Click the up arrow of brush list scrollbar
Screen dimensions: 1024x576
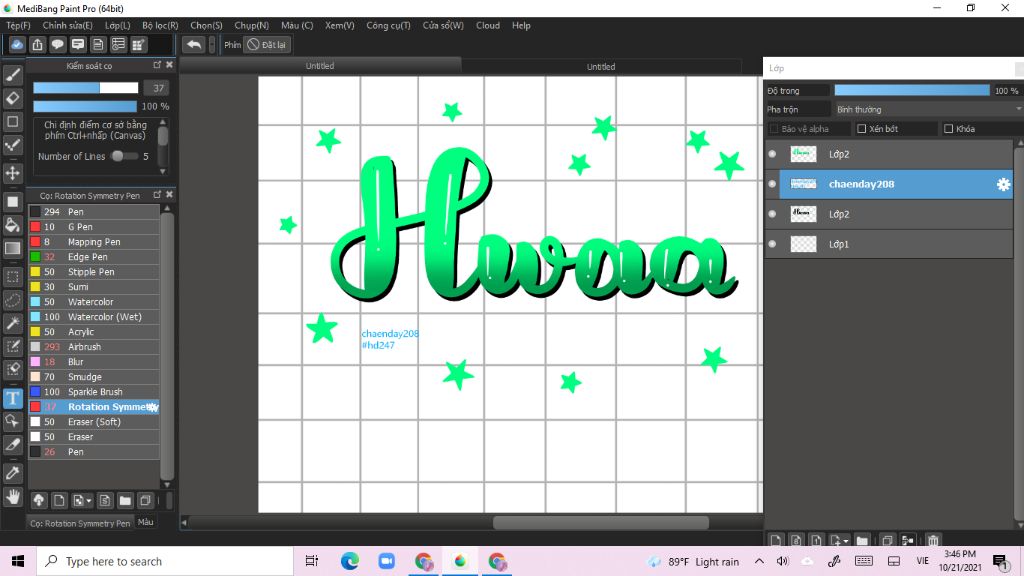(x=167, y=208)
